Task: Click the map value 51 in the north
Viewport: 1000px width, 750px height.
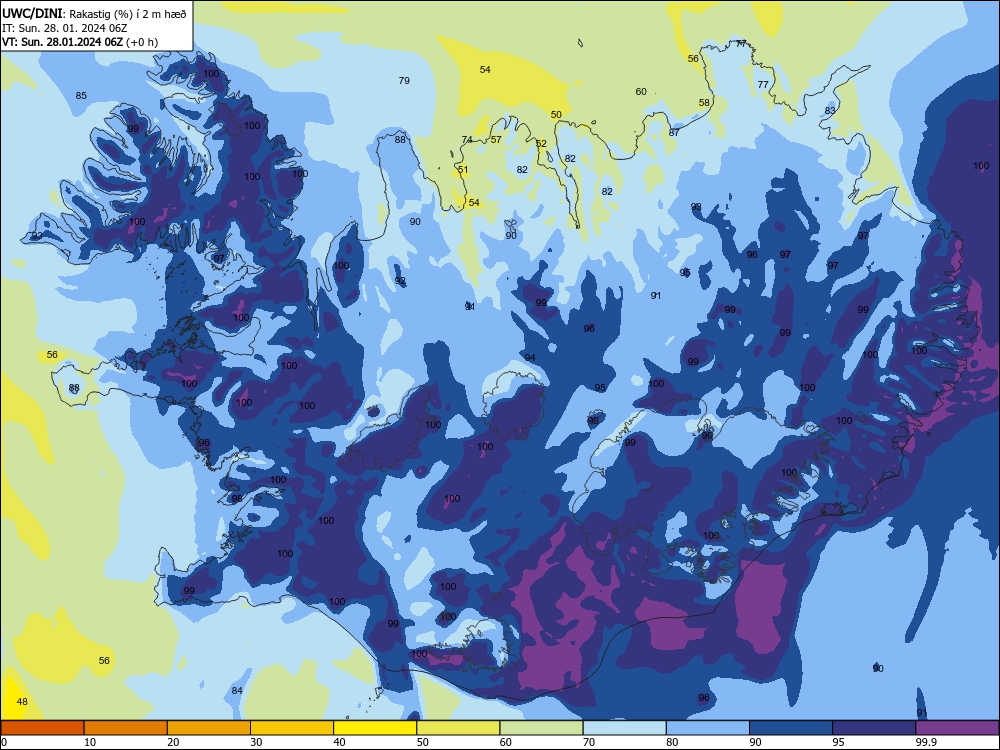Action: point(463,170)
